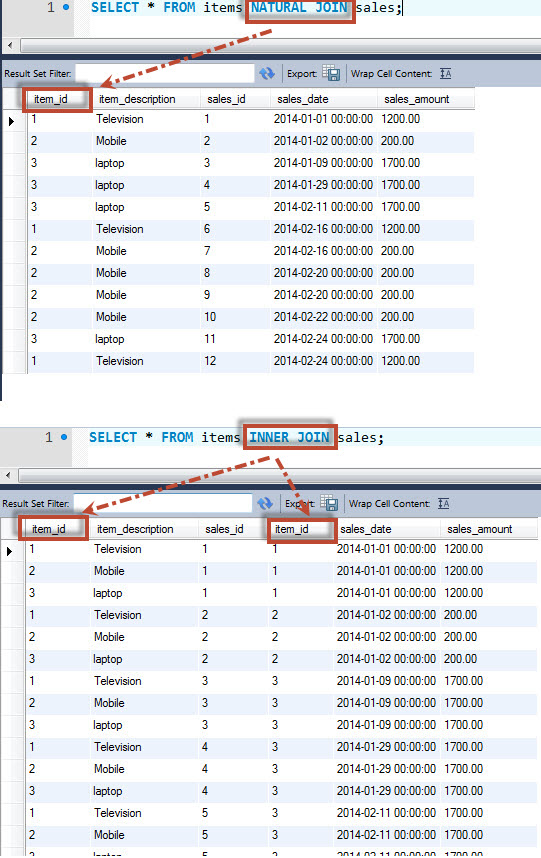
Task: Click date cell 2014-01-29 00:00:00 in upper grid
Action: click(x=323, y=185)
